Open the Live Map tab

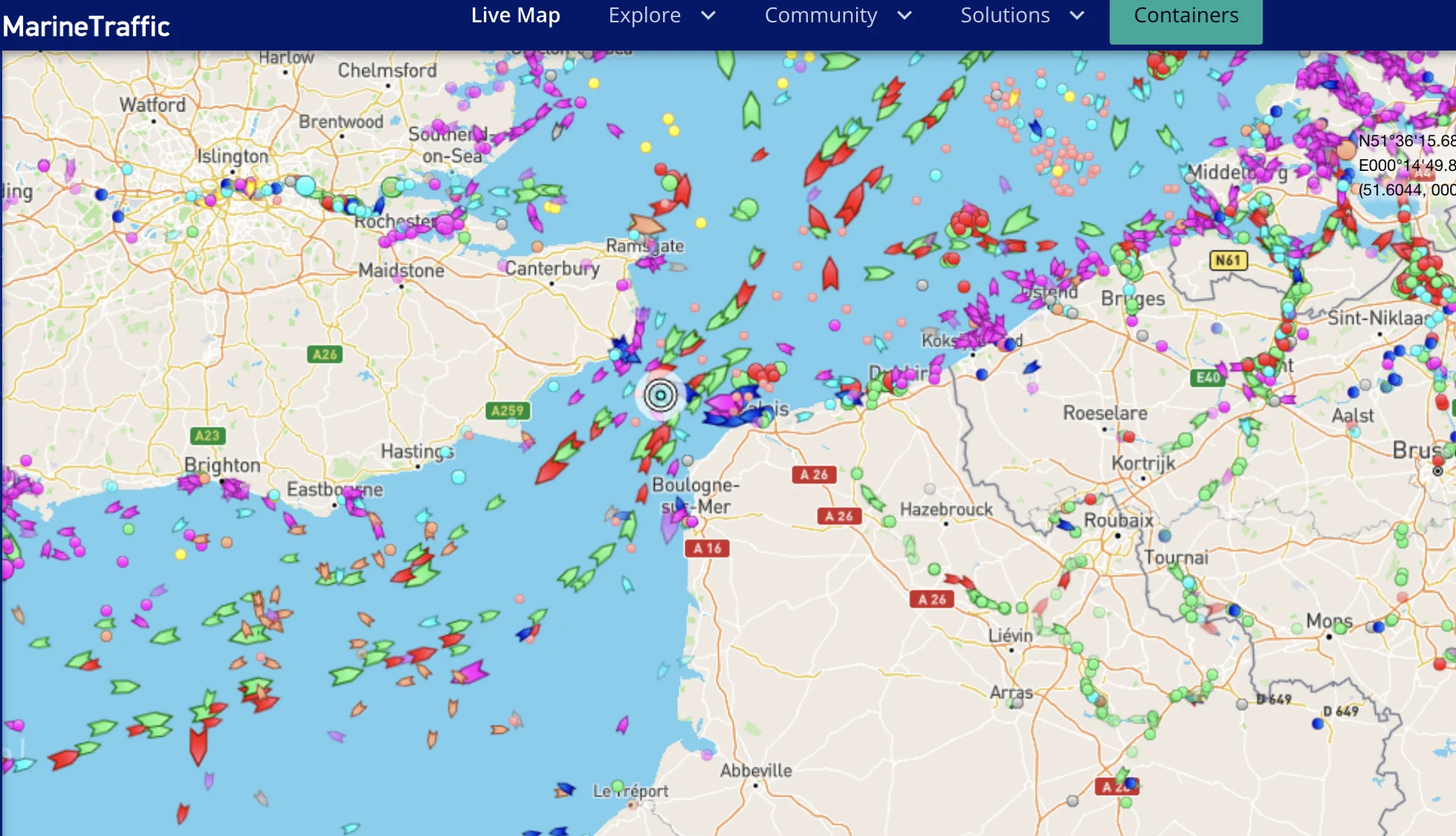click(x=515, y=15)
